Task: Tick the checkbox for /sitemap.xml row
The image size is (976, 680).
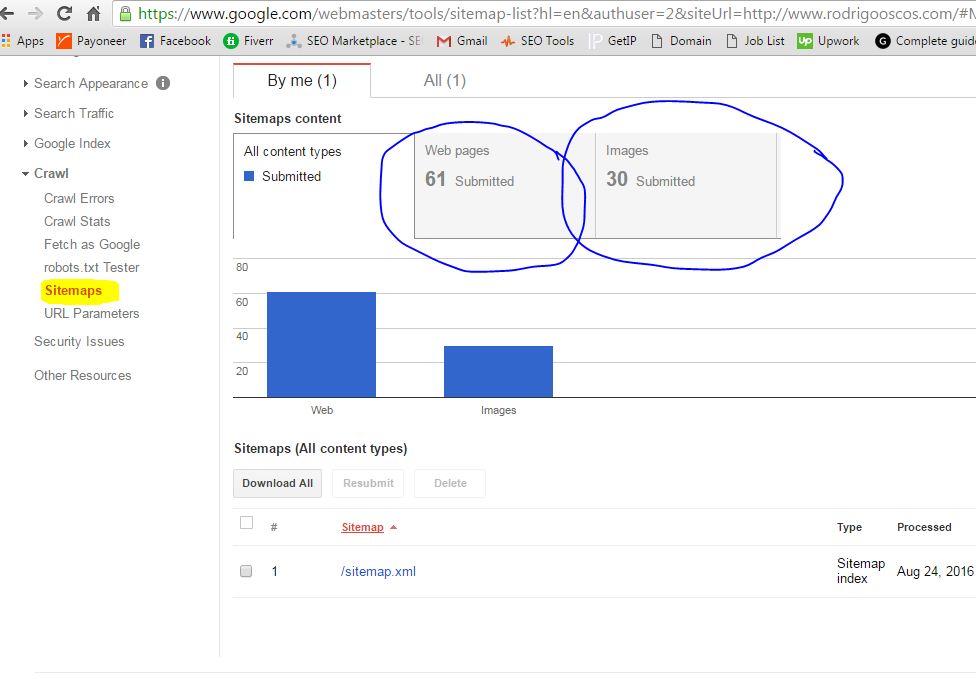Action: (246, 571)
